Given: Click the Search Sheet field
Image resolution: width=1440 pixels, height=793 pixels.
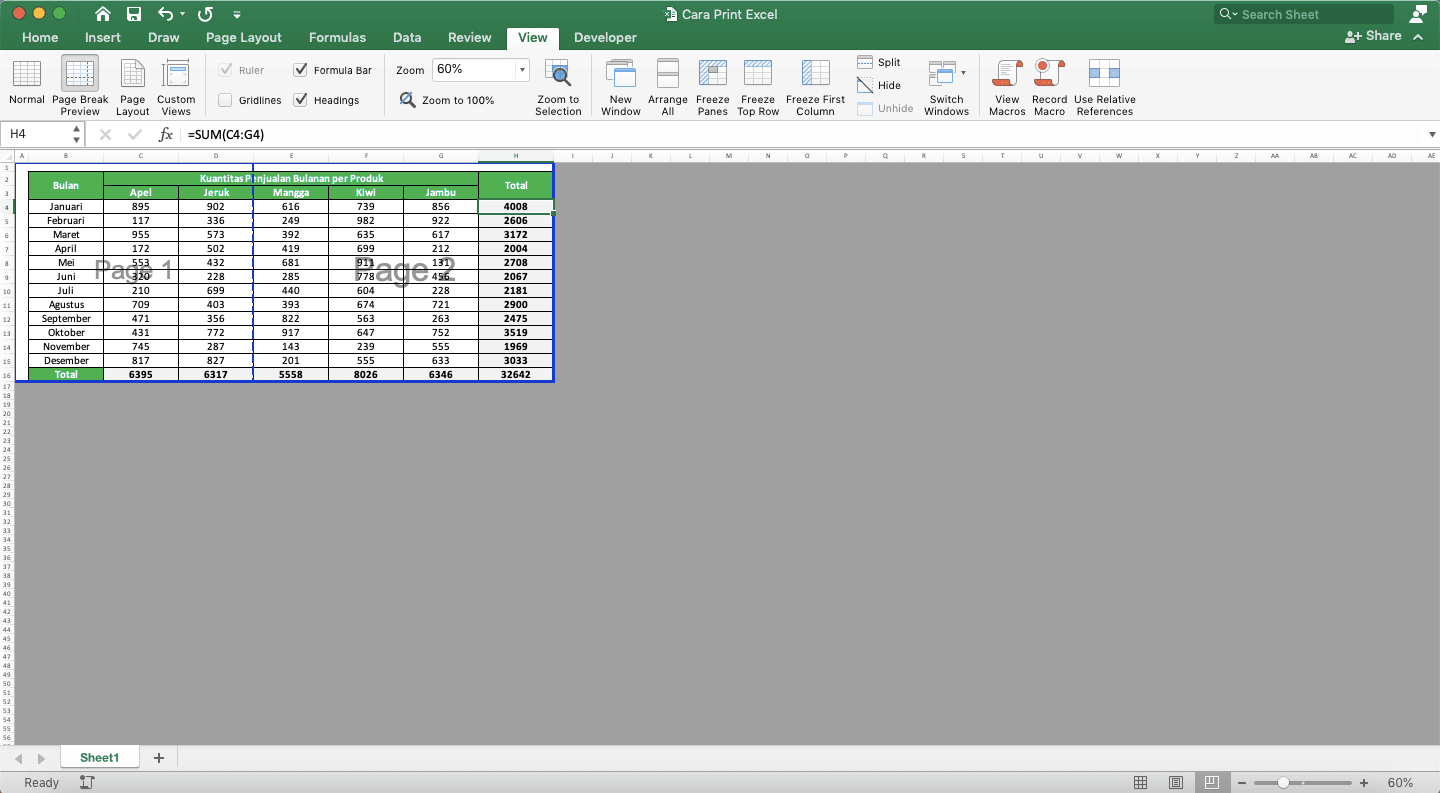Looking at the screenshot, I should tap(1303, 14).
